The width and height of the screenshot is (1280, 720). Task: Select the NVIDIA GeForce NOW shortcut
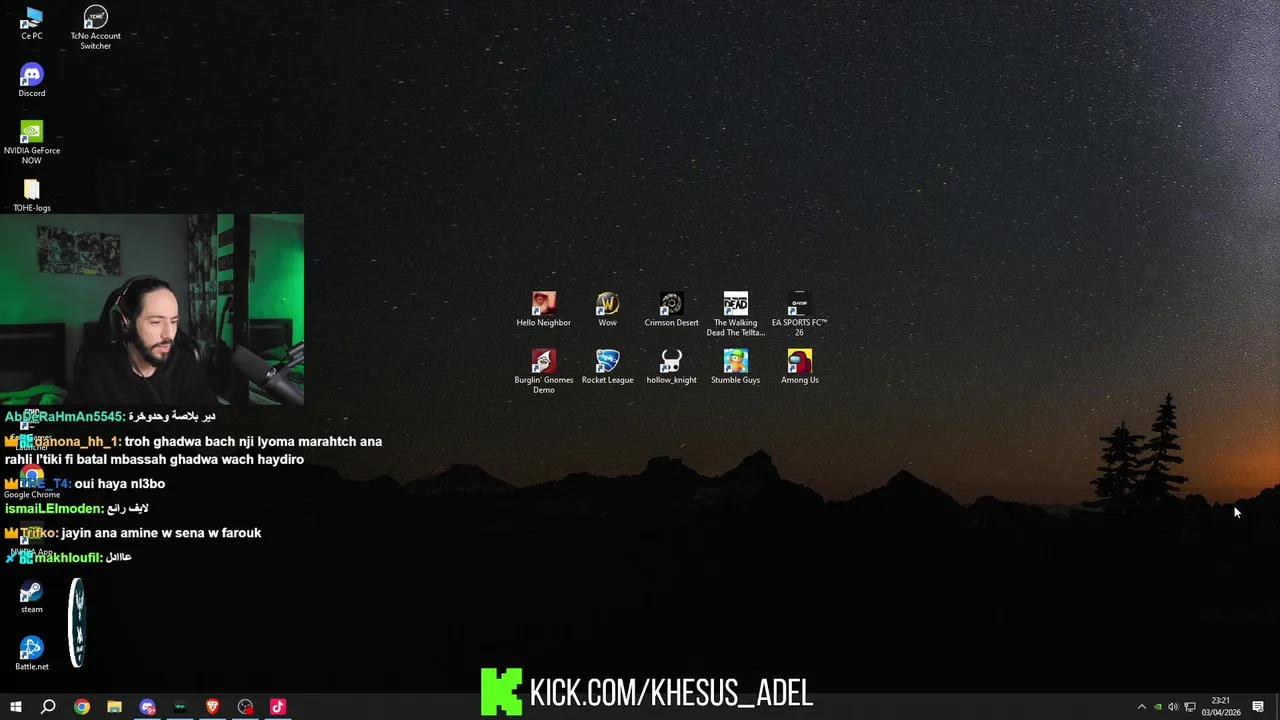click(x=31, y=143)
